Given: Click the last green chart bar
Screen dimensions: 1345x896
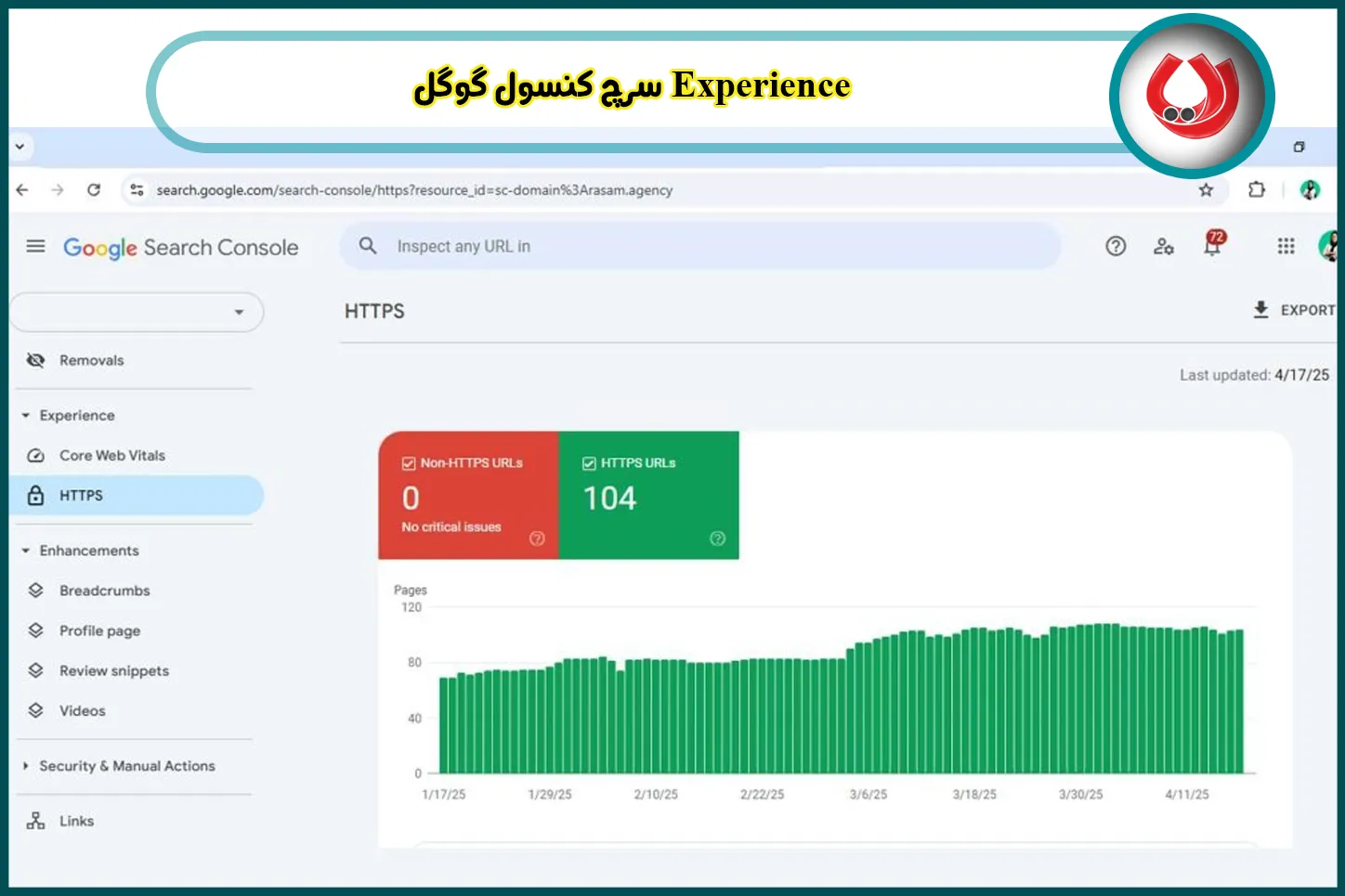Looking at the screenshot, I should coord(1239,702).
